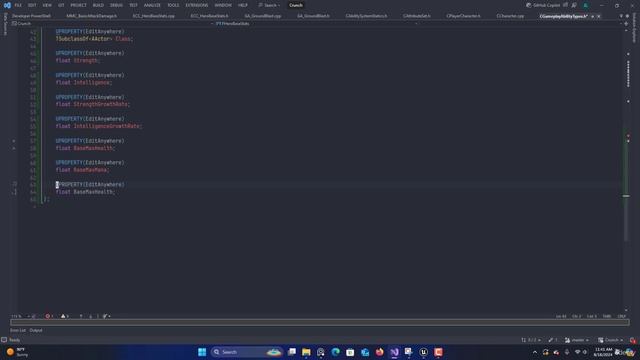Click 'float Strength;' code line
The image size is (640, 360).
[78, 60]
